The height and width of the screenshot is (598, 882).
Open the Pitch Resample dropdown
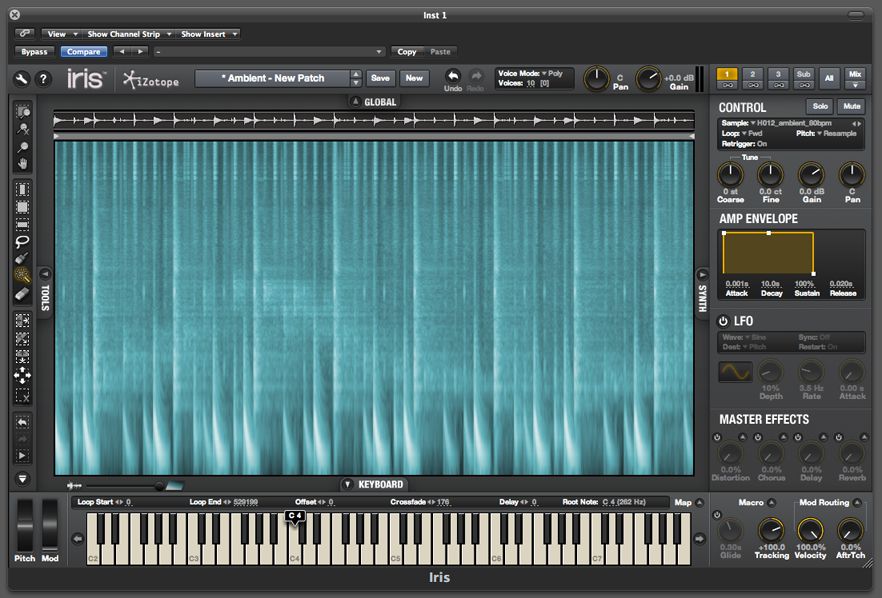tap(837, 134)
